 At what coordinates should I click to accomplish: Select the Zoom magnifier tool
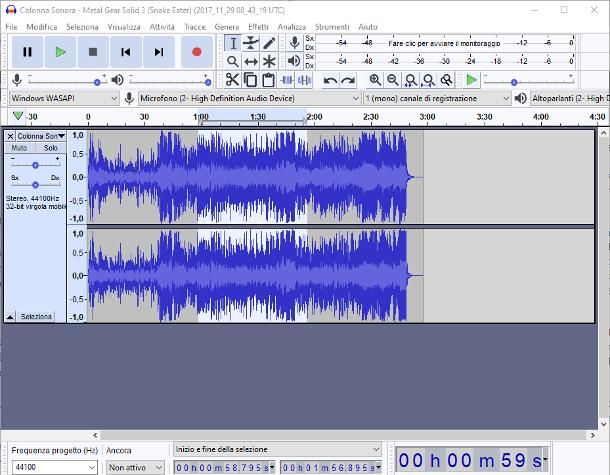(x=233, y=61)
